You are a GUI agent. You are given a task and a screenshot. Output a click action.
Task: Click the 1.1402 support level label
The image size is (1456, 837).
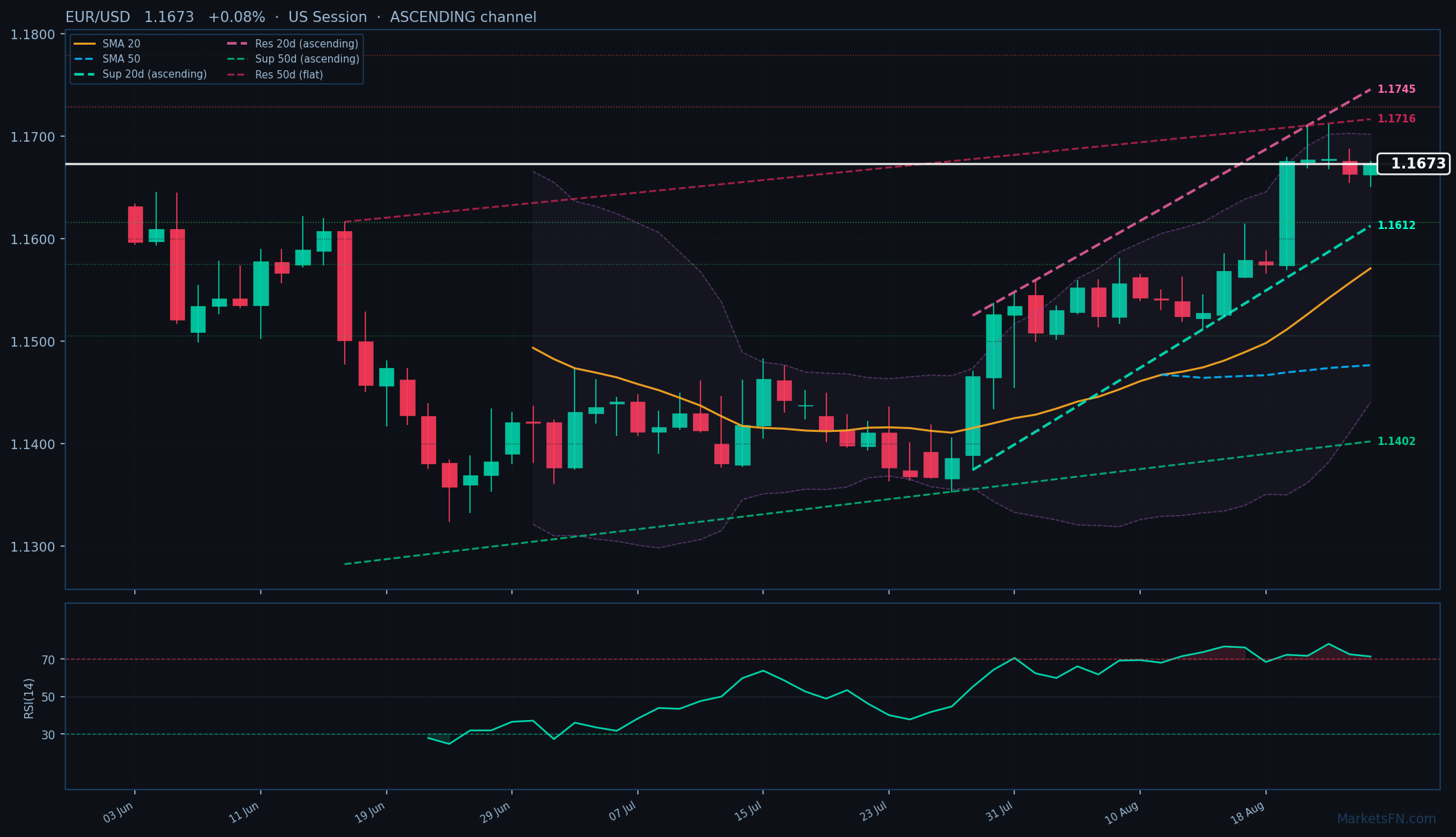point(1396,442)
